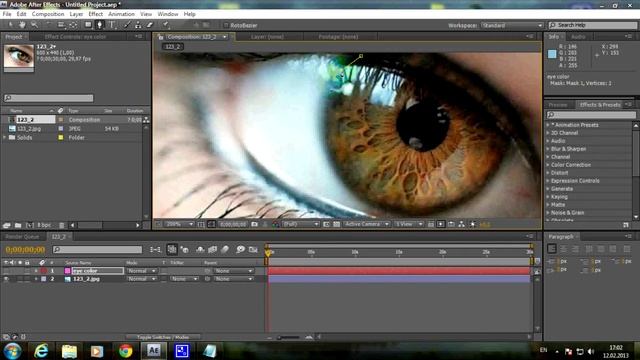Switch to the Preview panel tab
Image resolution: width=640 pixels, height=360 pixels.
pos(558,105)
